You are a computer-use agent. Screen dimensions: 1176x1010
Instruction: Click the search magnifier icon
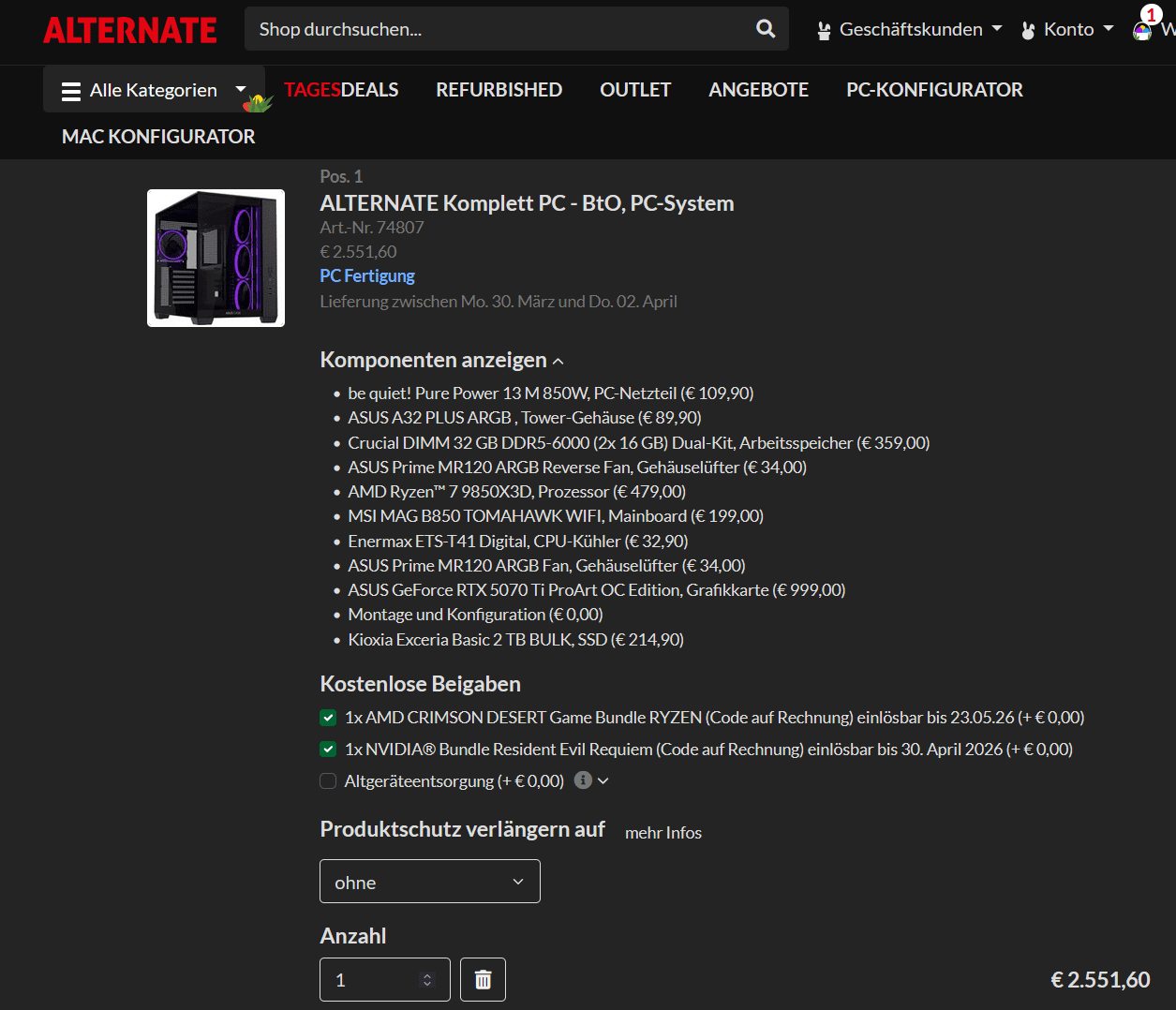click(x=766, y=29)
